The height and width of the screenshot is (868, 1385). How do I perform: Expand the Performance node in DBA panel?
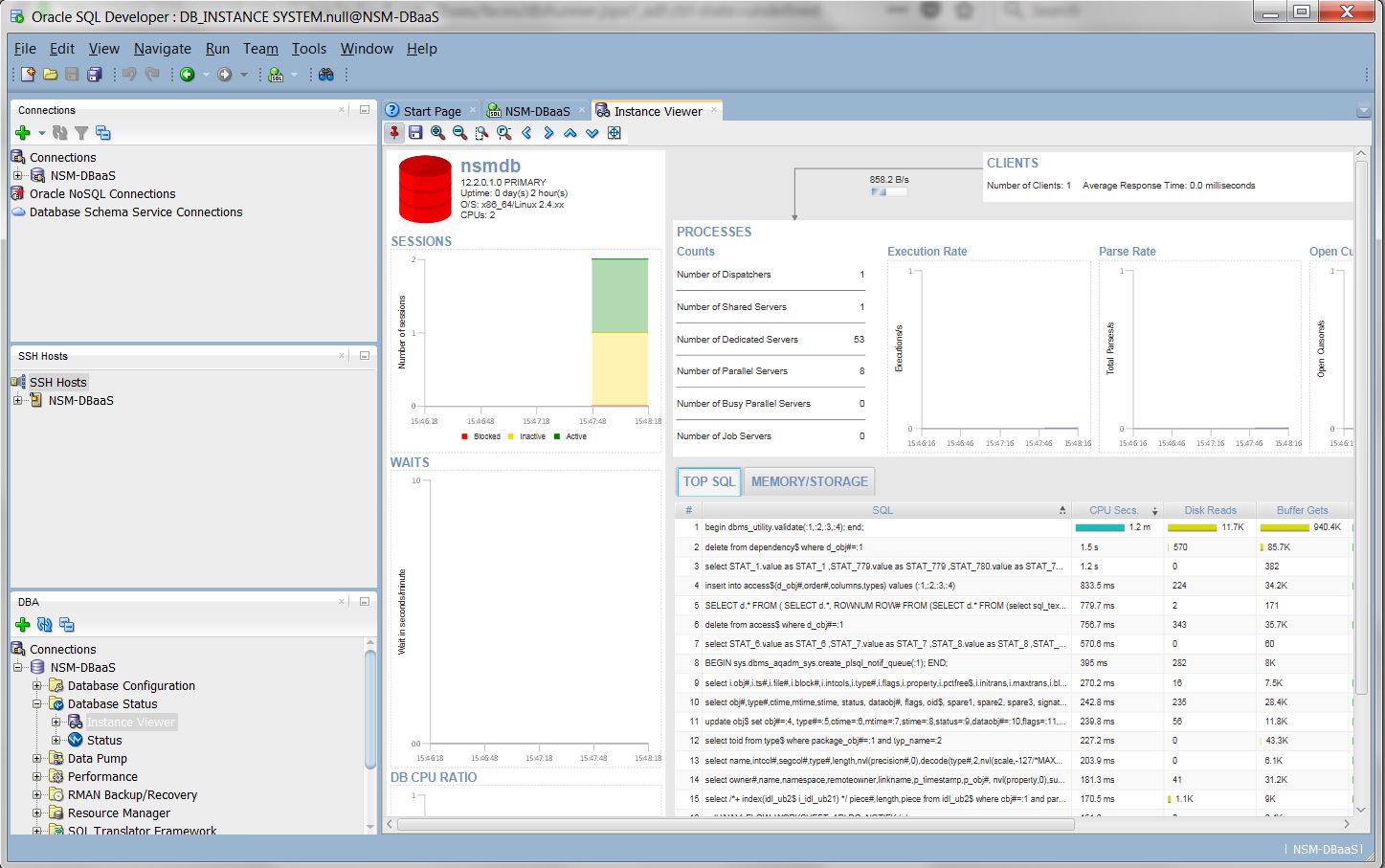click(x=36, y=776)
